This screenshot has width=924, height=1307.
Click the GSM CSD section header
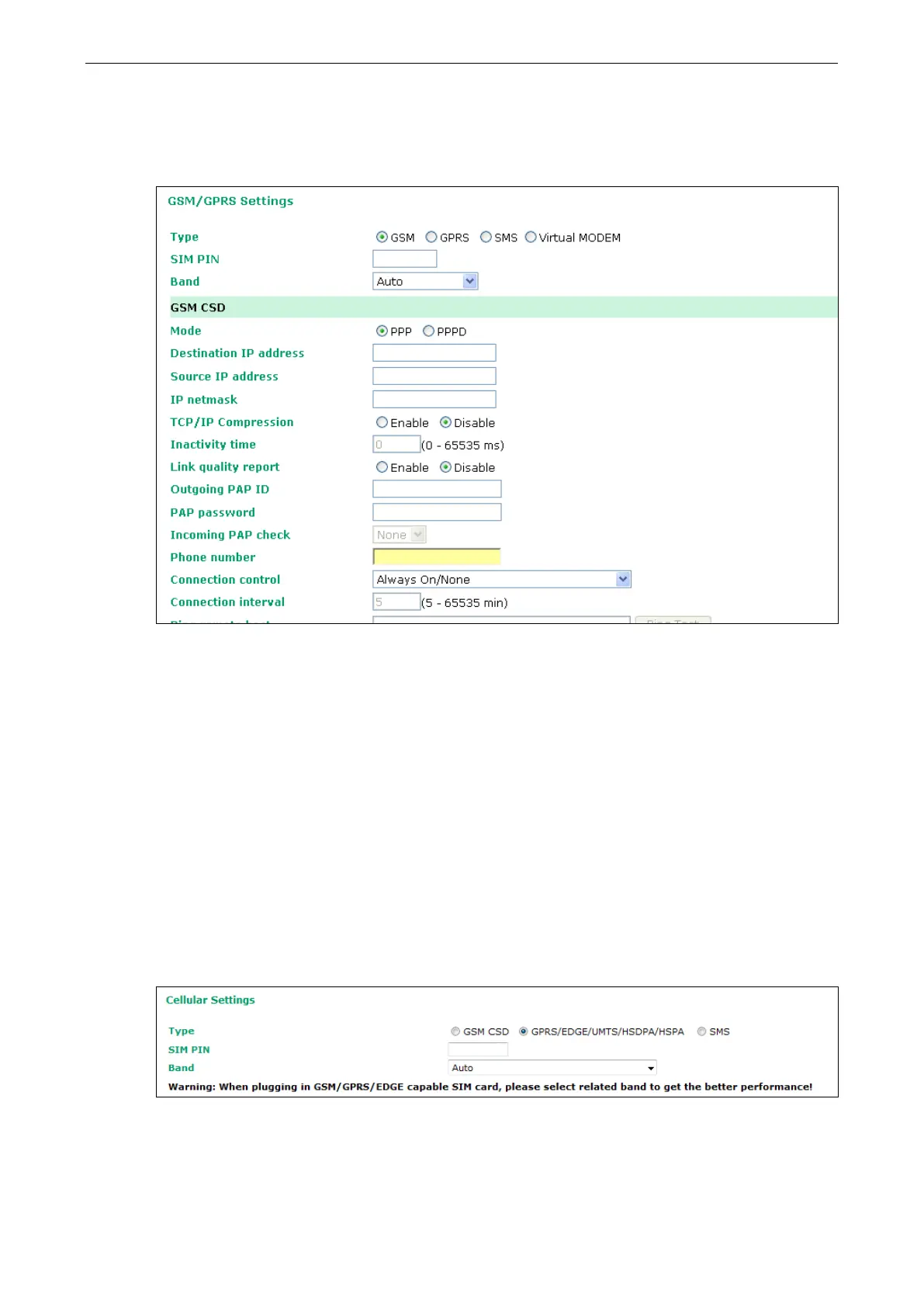coord(504,307)
